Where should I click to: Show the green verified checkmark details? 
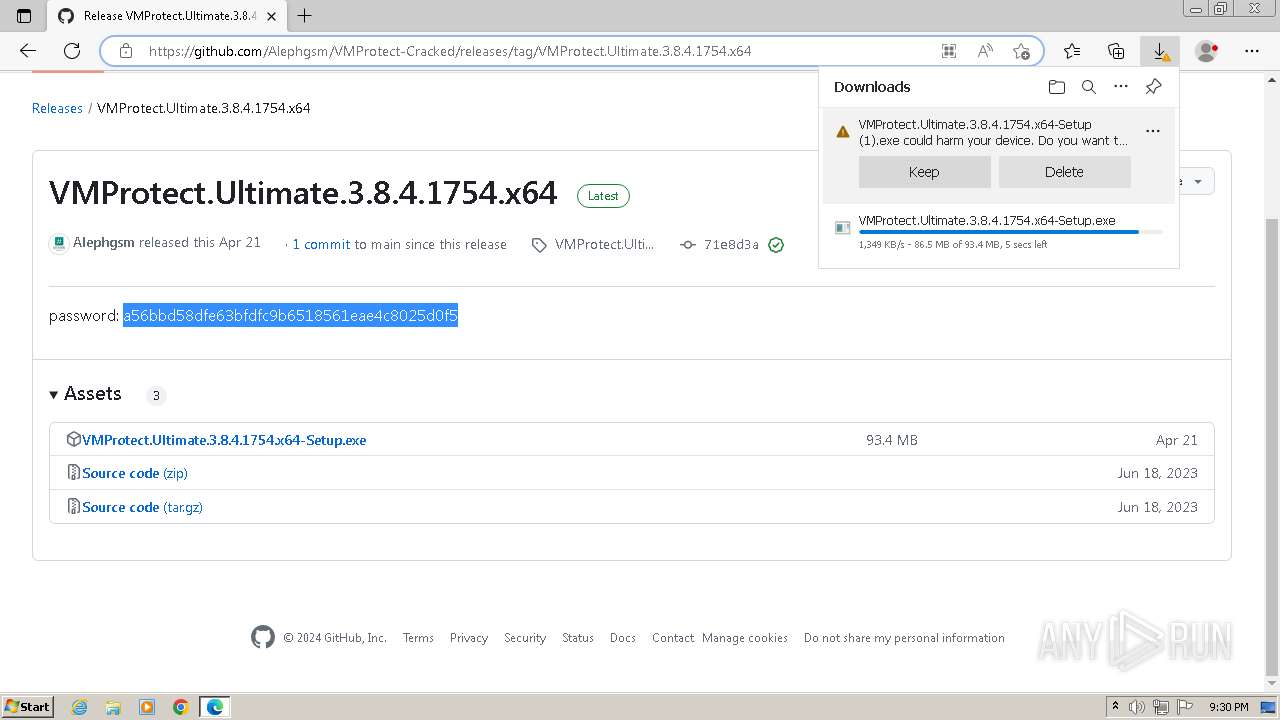point(776,244)
